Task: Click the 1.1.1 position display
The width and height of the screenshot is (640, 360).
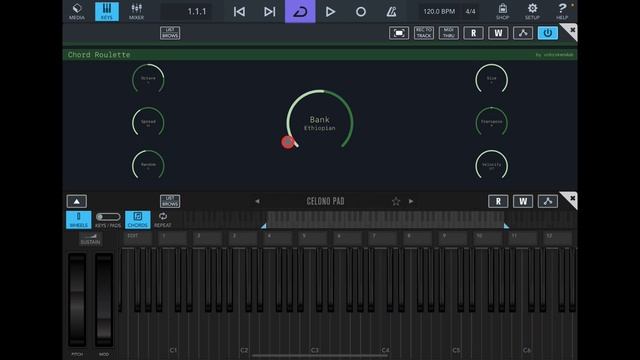Action: 188,11
